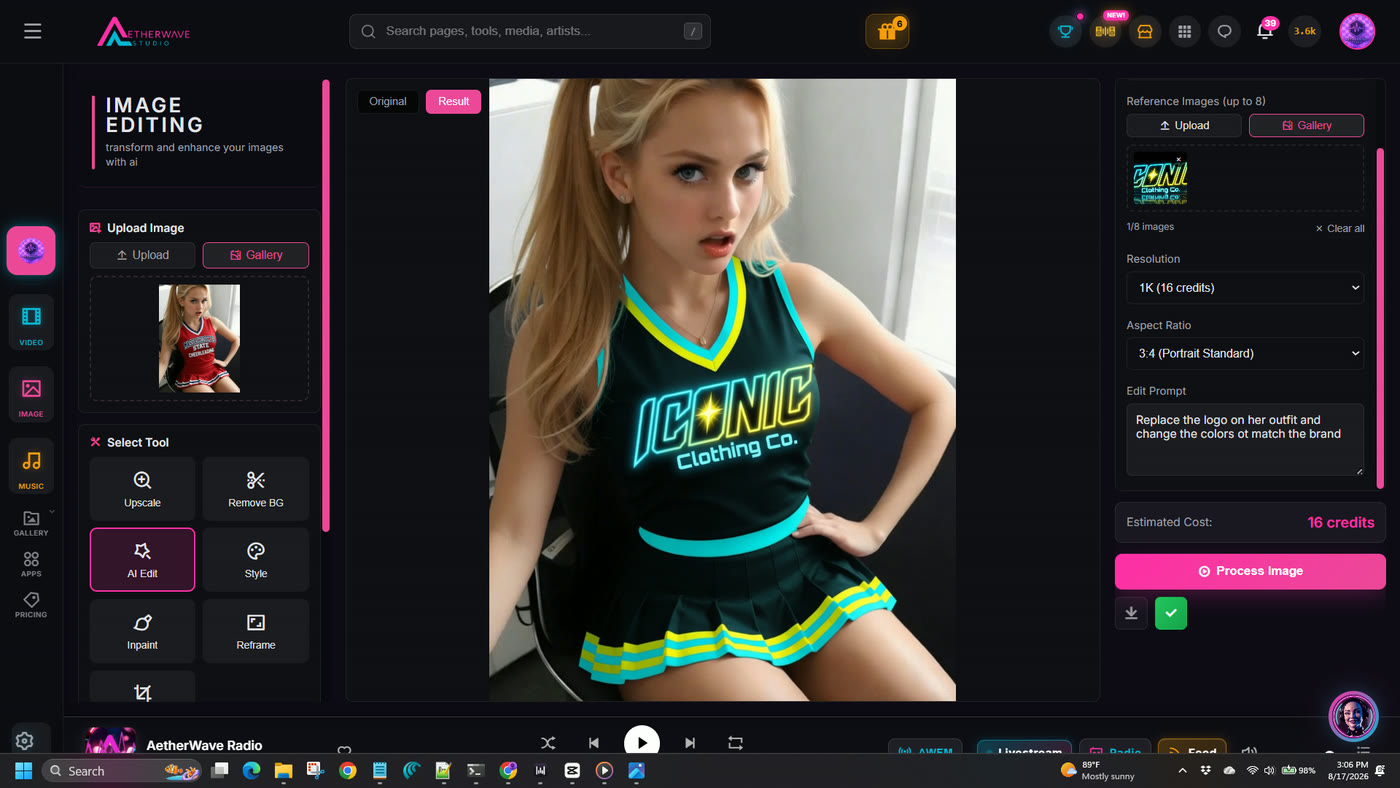The height and width of the screenshot is (788, 1400).
Task: Go to the Video section in sidebar
Action: coord(31,322)
